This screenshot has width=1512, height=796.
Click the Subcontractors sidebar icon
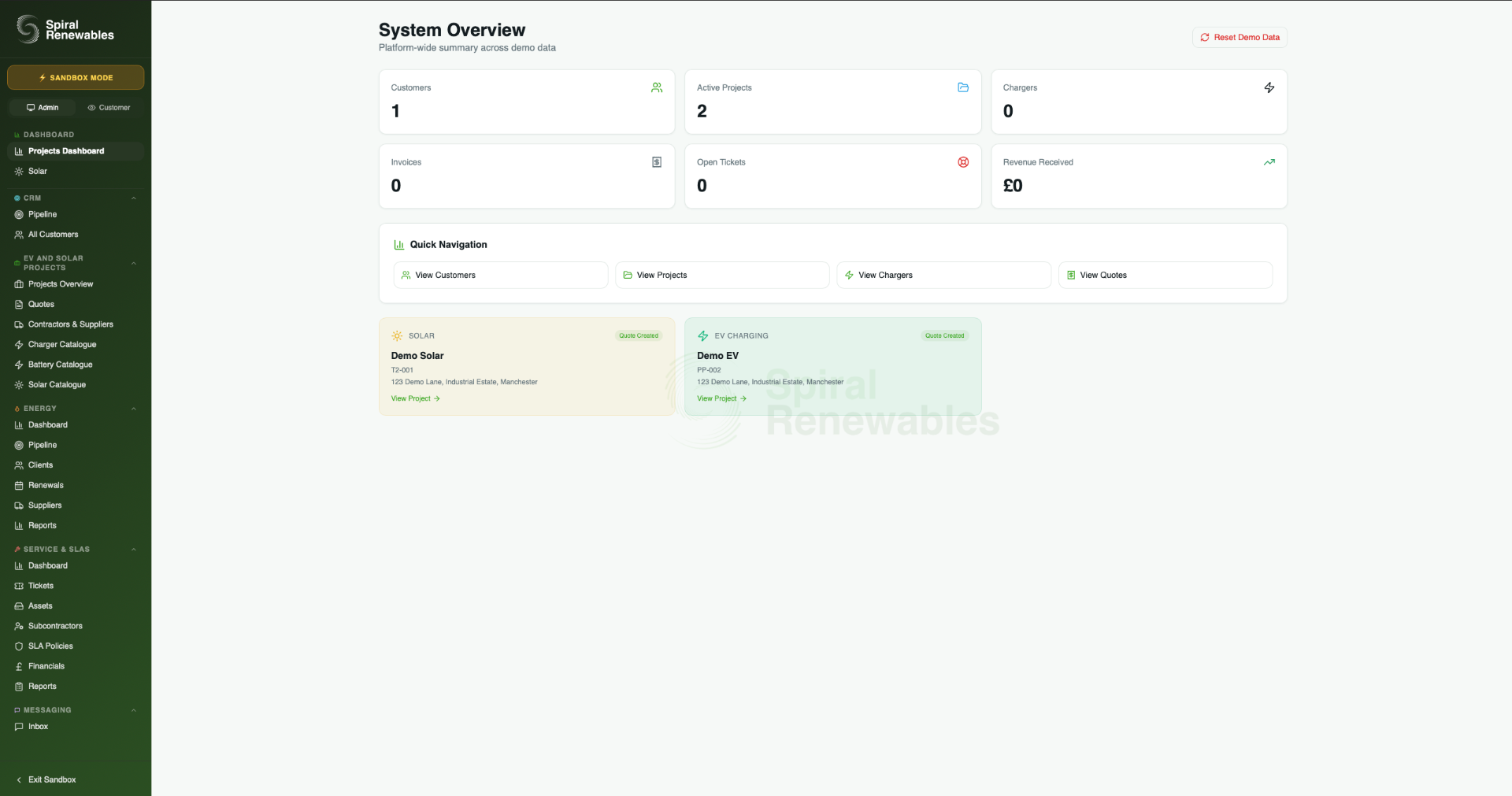[x=19, y=626]
